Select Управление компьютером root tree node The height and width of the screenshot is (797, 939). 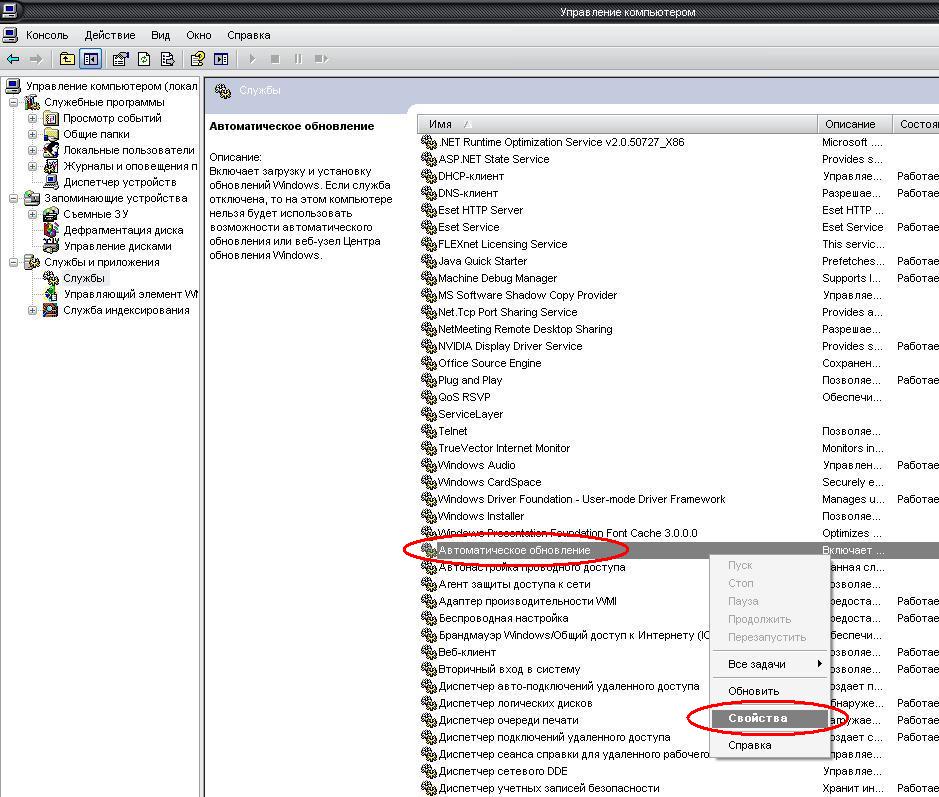pyautogui.click(x=111, y=86)
